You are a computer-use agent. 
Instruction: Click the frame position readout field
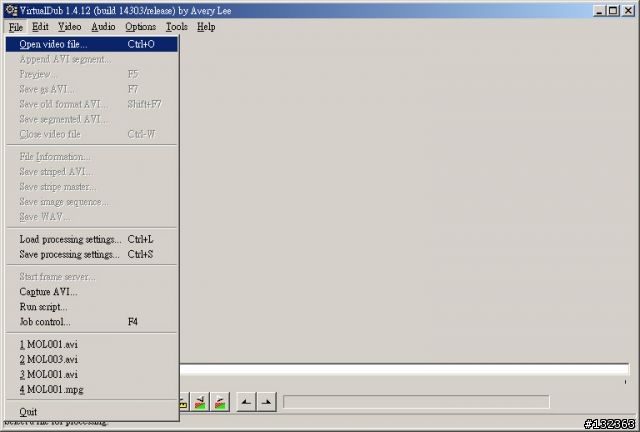coord(416,402)
